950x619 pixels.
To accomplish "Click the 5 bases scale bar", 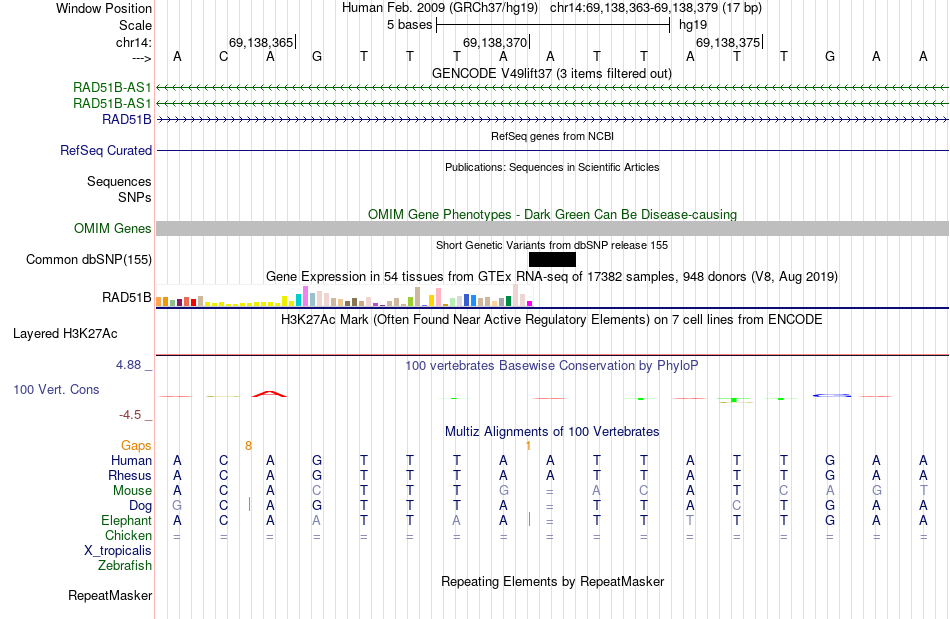I will click(x=553, y=25).
